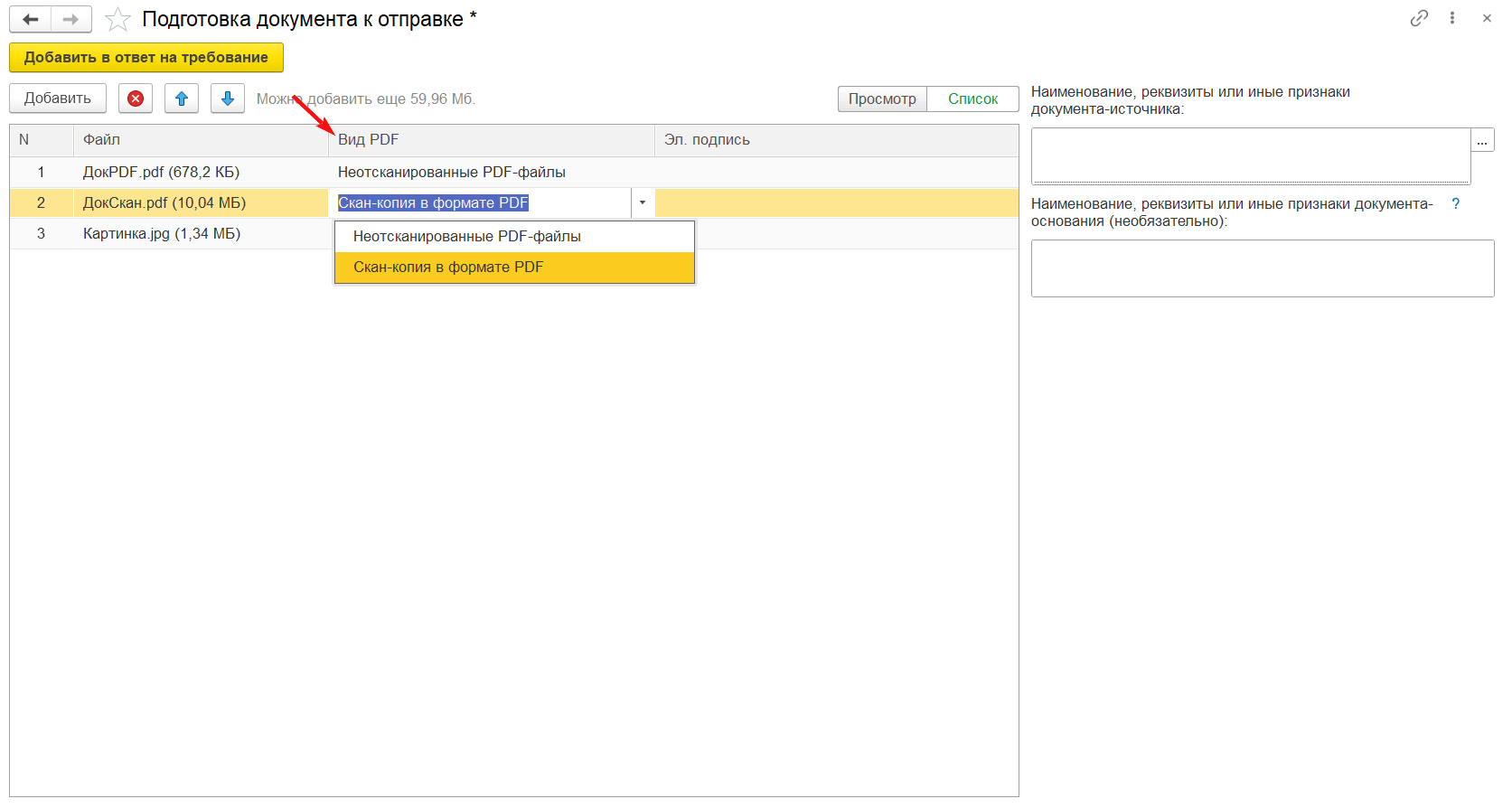The image size is (1512, 808).
Task: Open the three-dot more actions menu
Action: [1452, 18]
